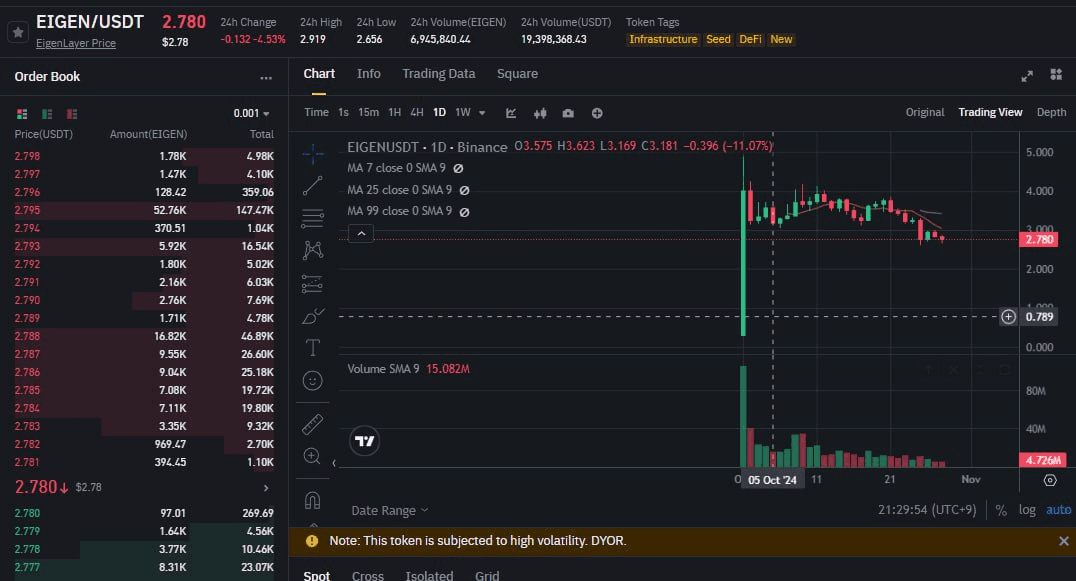The image size is (1076, 581).
Task: Click the TradingView logo on the chart
Action: (364, 441)
